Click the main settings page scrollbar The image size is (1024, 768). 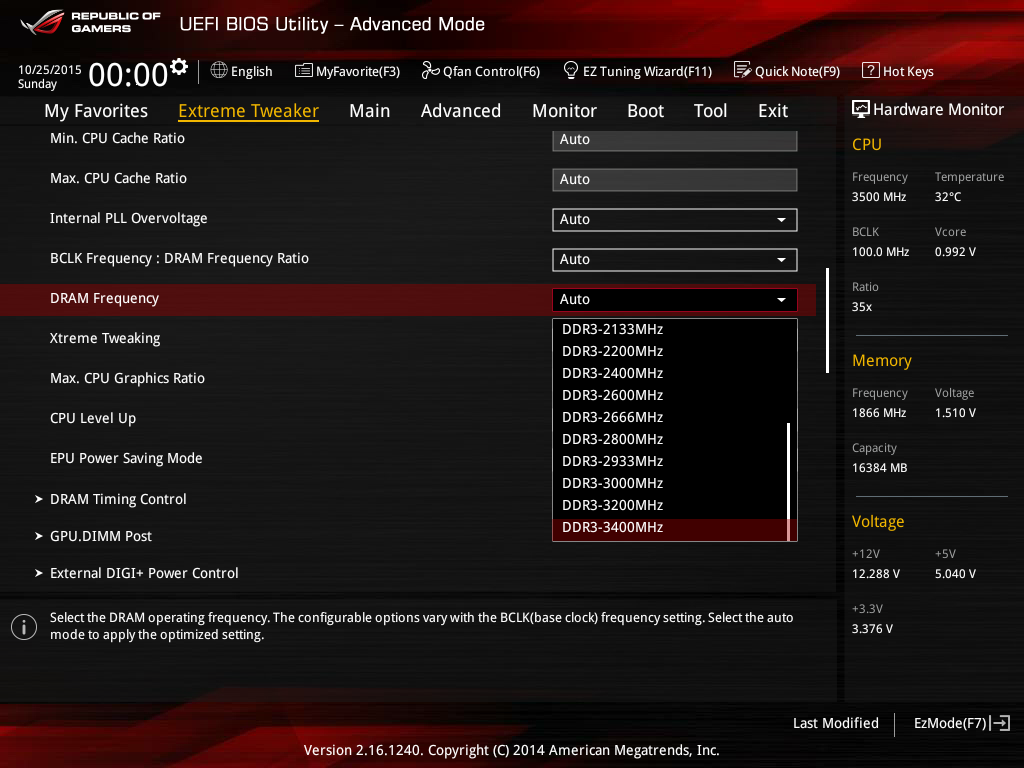point(827,321)
